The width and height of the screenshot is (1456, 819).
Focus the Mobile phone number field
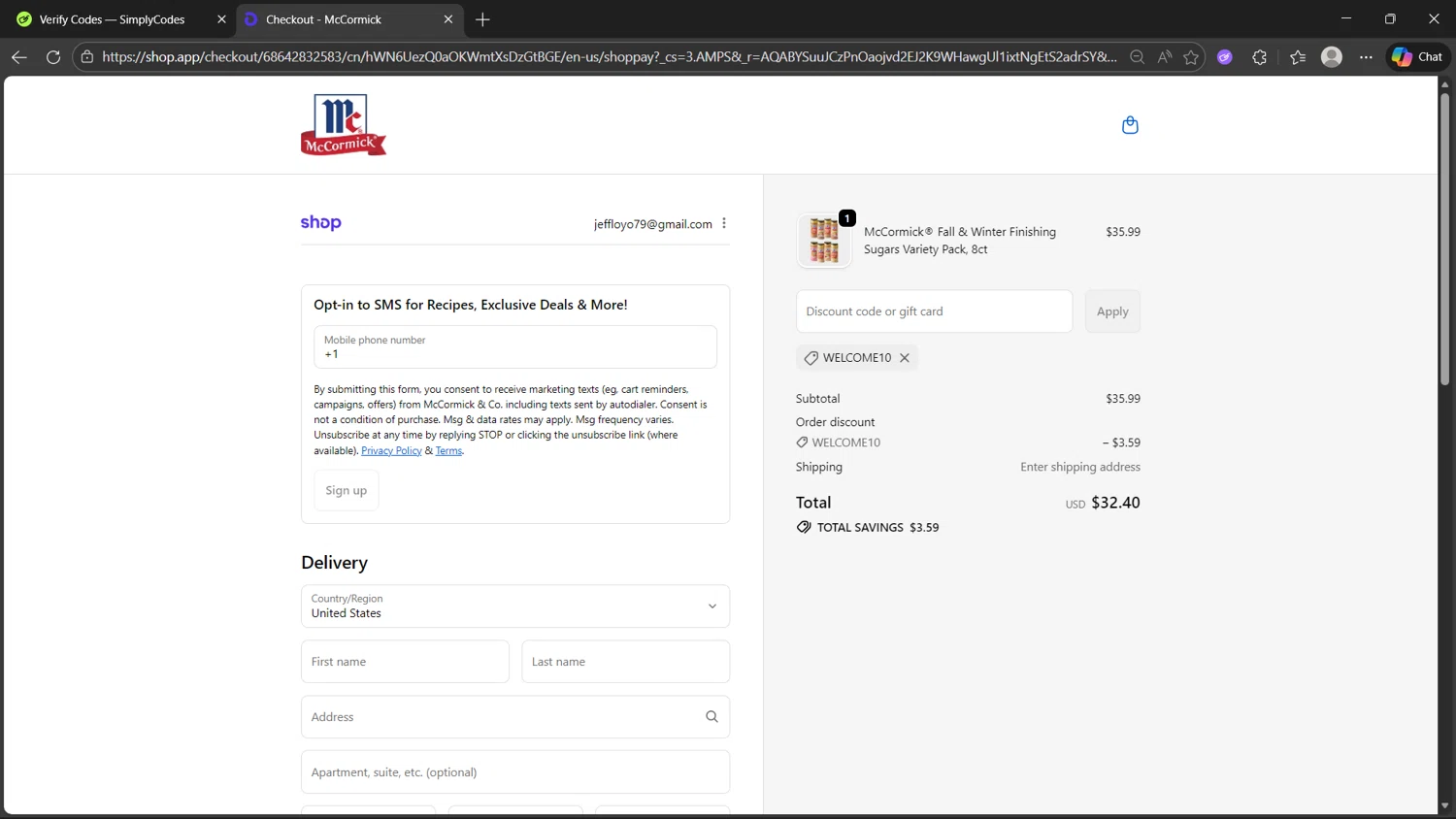click(x=515, y=347)
